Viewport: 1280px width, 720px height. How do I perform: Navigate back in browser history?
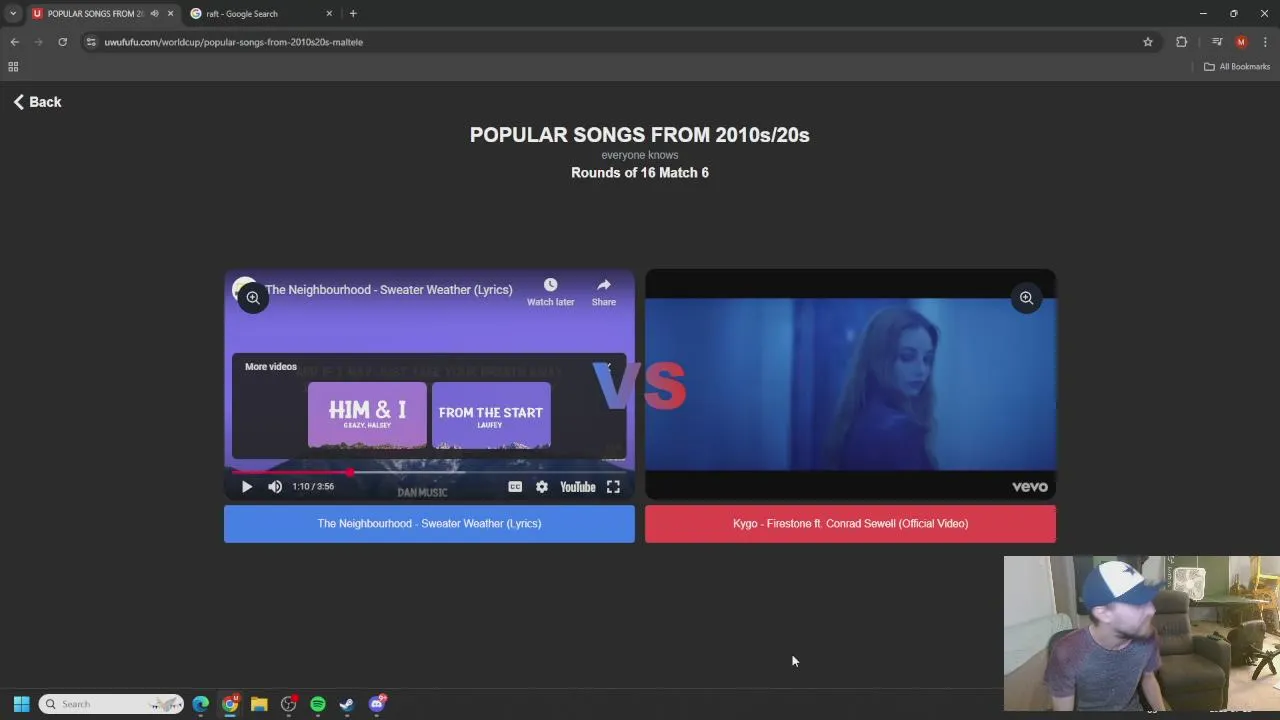click(14, 42)
